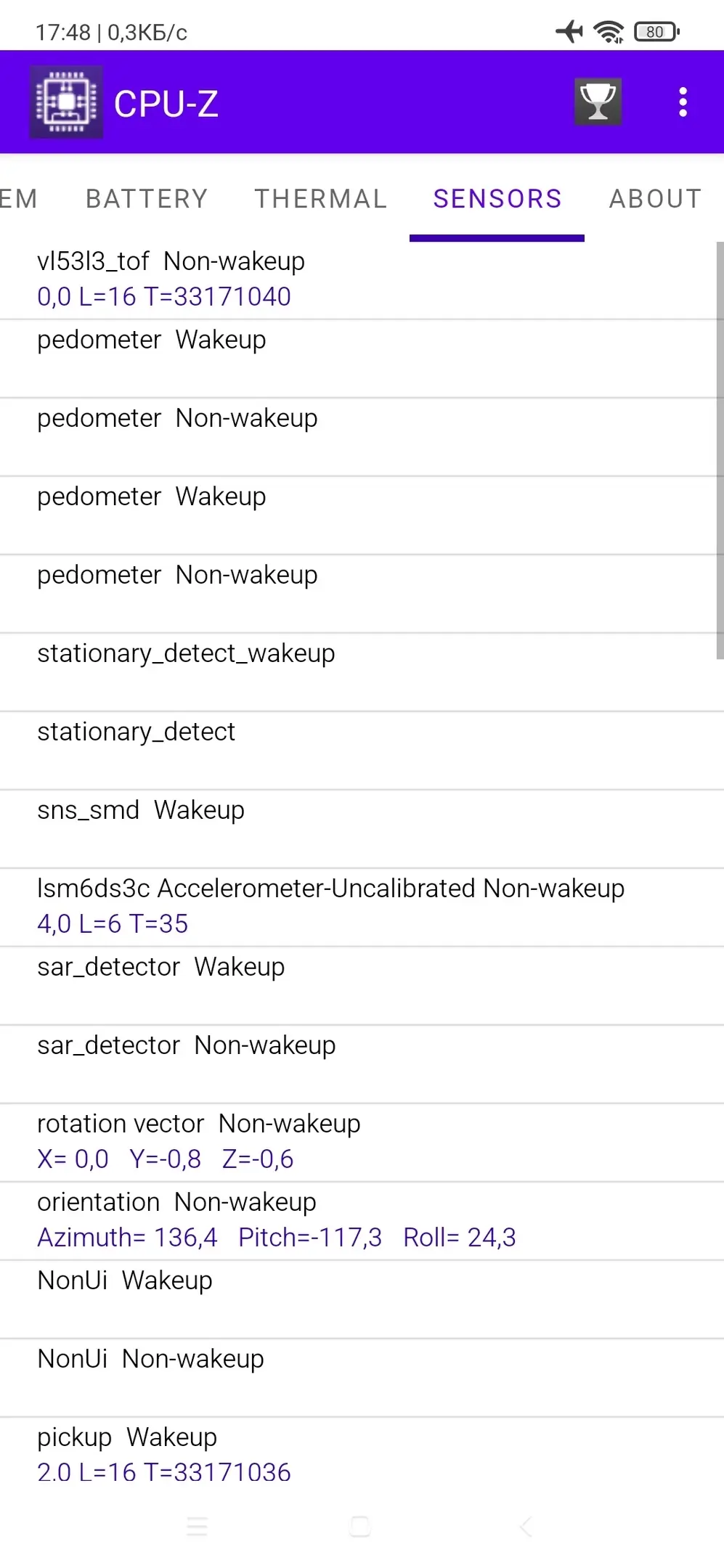Tap the Android home navigation icon
The image size is (724, 1568).
(x=360, y=1526)
